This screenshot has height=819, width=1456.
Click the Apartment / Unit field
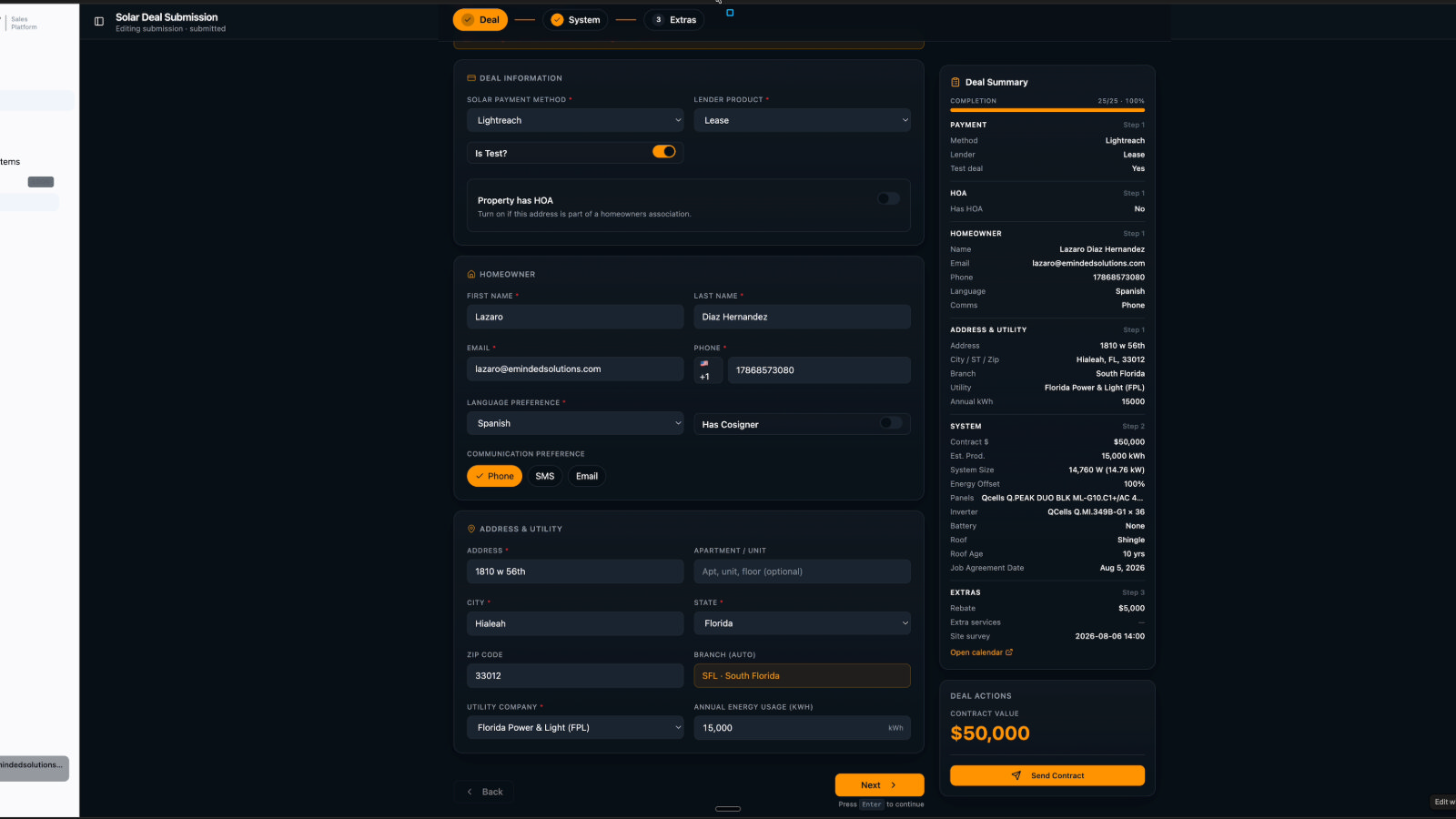(802, 571)
